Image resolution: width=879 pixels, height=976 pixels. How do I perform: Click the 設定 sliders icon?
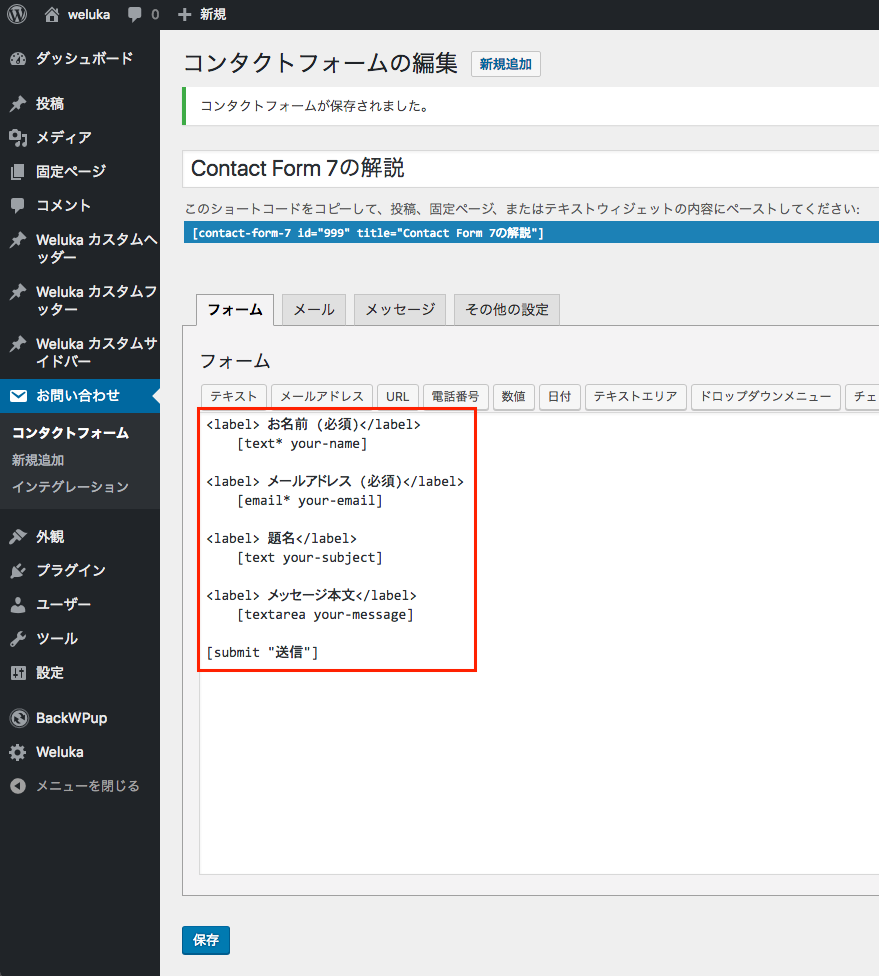tap(18, 673)
